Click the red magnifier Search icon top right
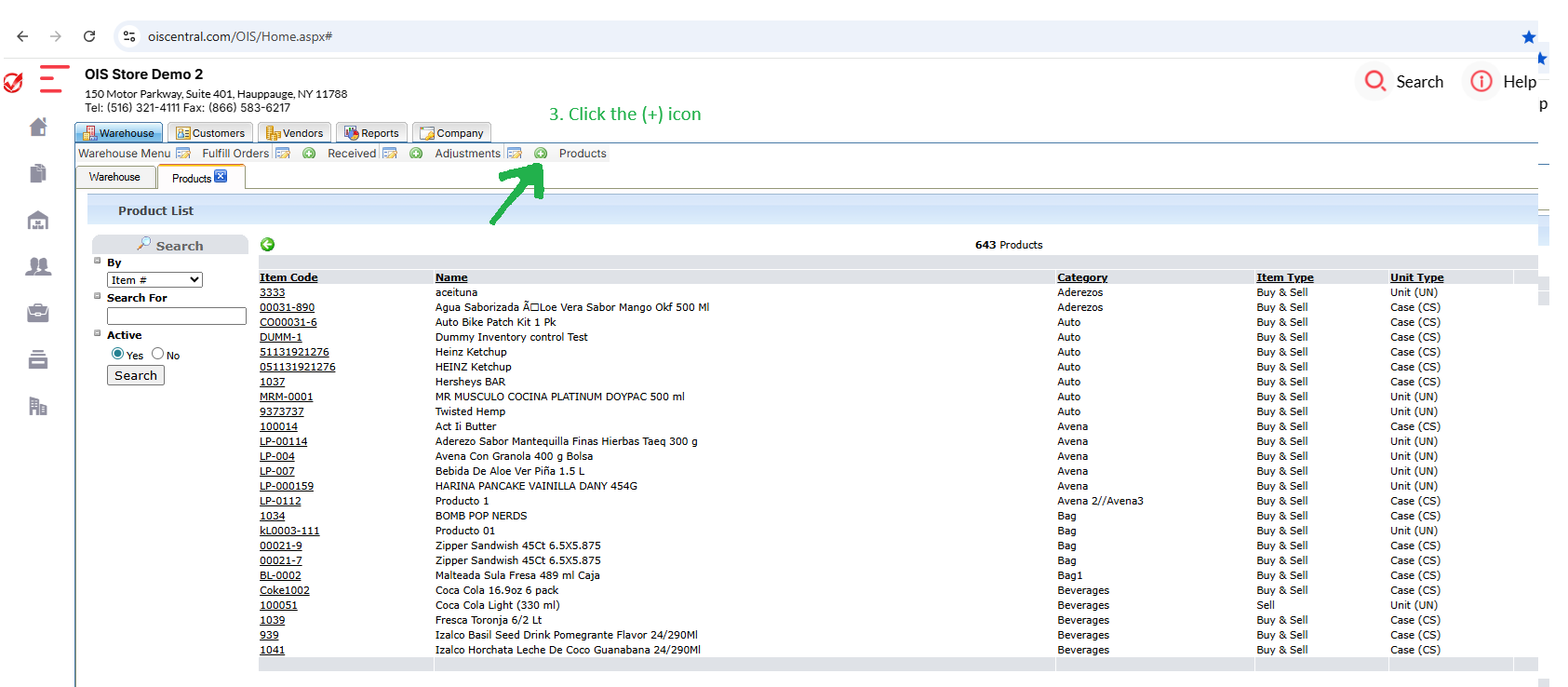Viewport: 1568px width, 687px height. tap(1375, 81)
